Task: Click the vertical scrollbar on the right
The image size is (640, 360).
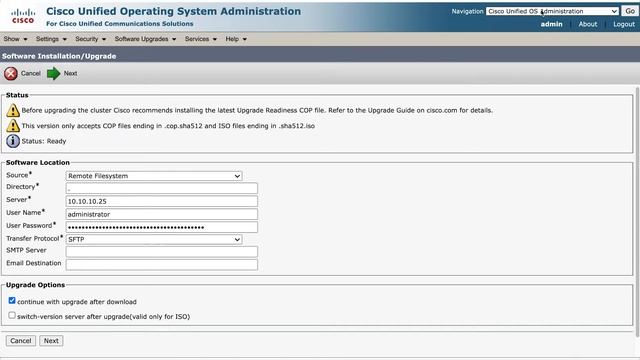Action: [638, 212]
